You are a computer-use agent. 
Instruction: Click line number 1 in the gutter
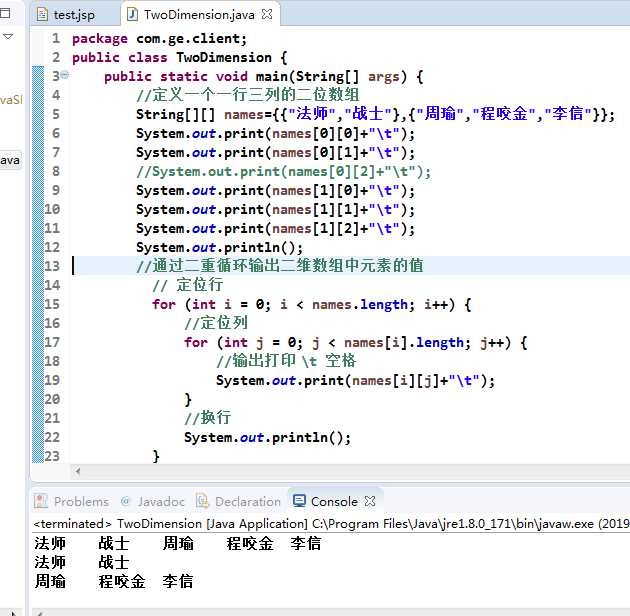(56, 38)
